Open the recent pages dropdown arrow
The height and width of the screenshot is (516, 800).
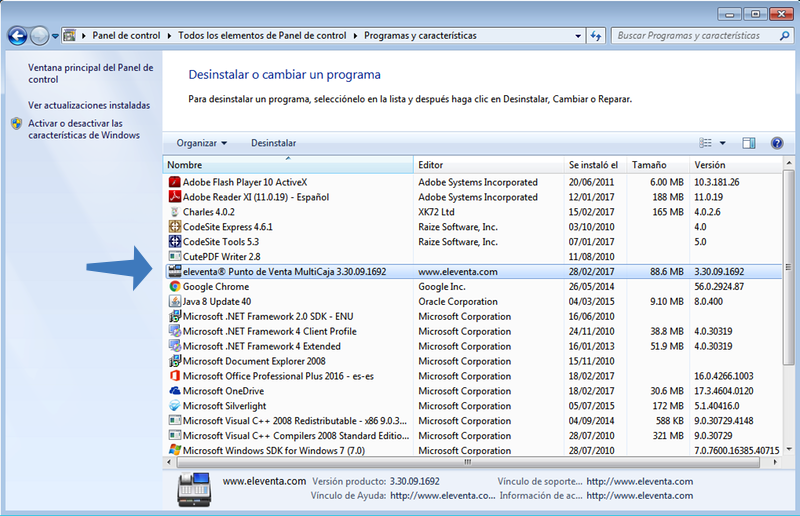[x=55, y=36]
